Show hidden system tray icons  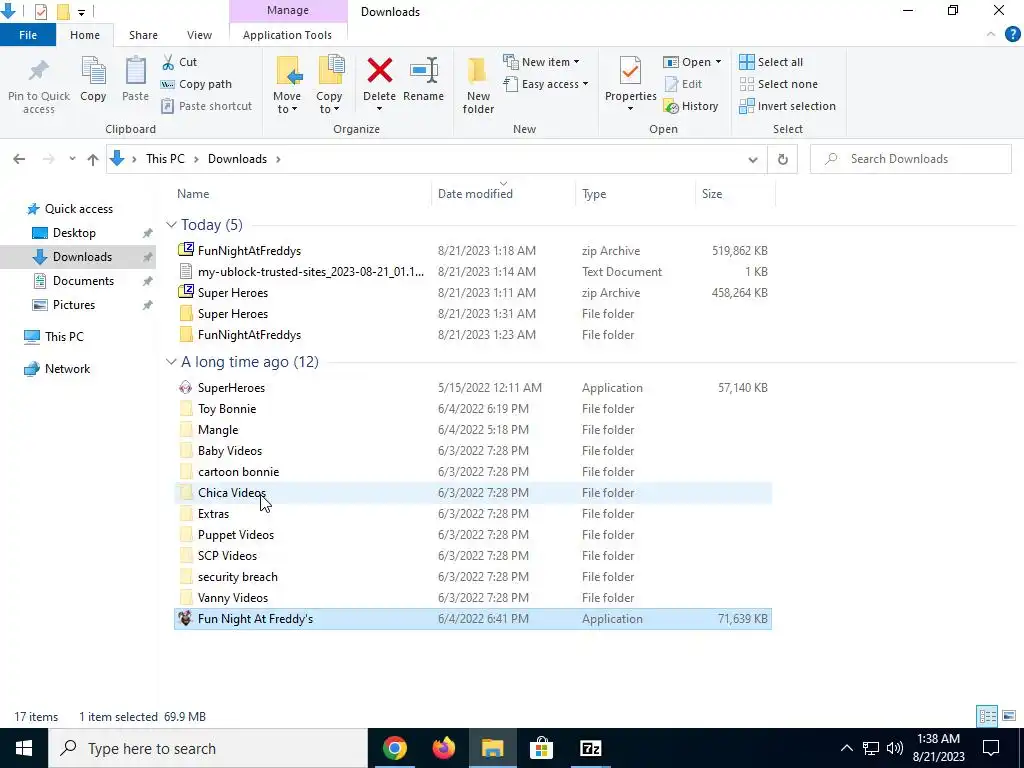[846, 748]
